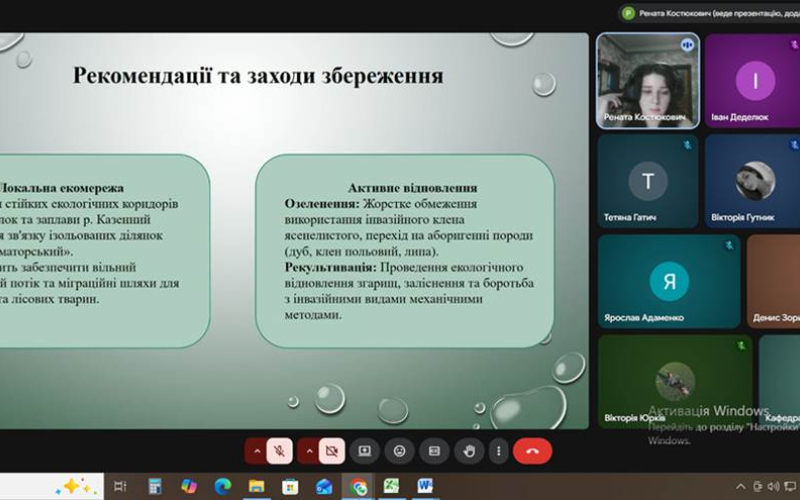Open Word from the taskbar
This screenshot has height=500, width=800.
coord(425,486)
